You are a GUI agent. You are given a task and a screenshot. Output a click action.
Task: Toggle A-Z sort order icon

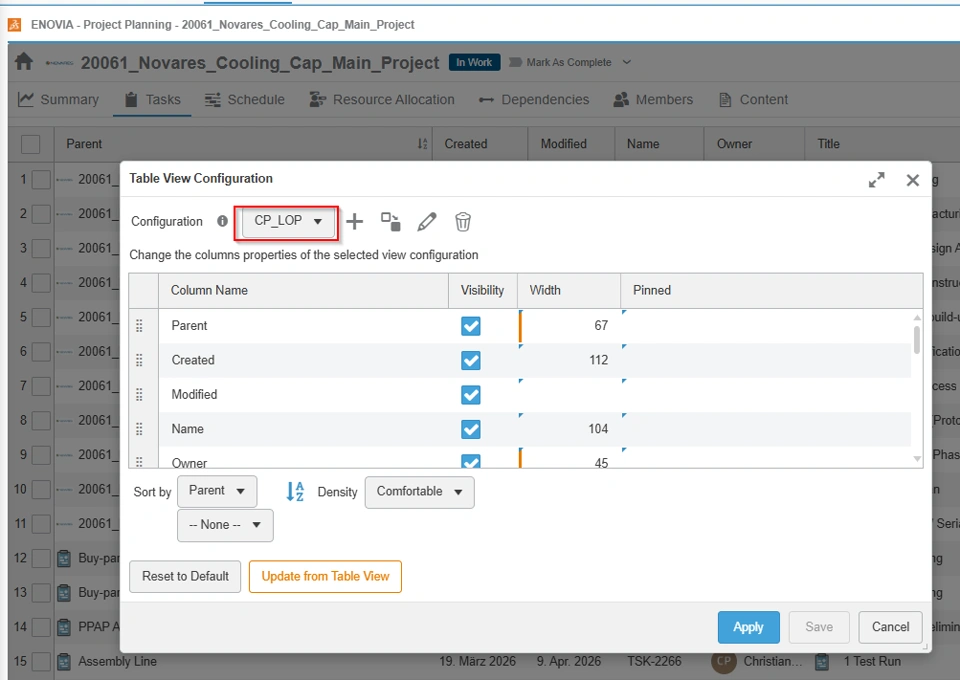coord(295,491)
